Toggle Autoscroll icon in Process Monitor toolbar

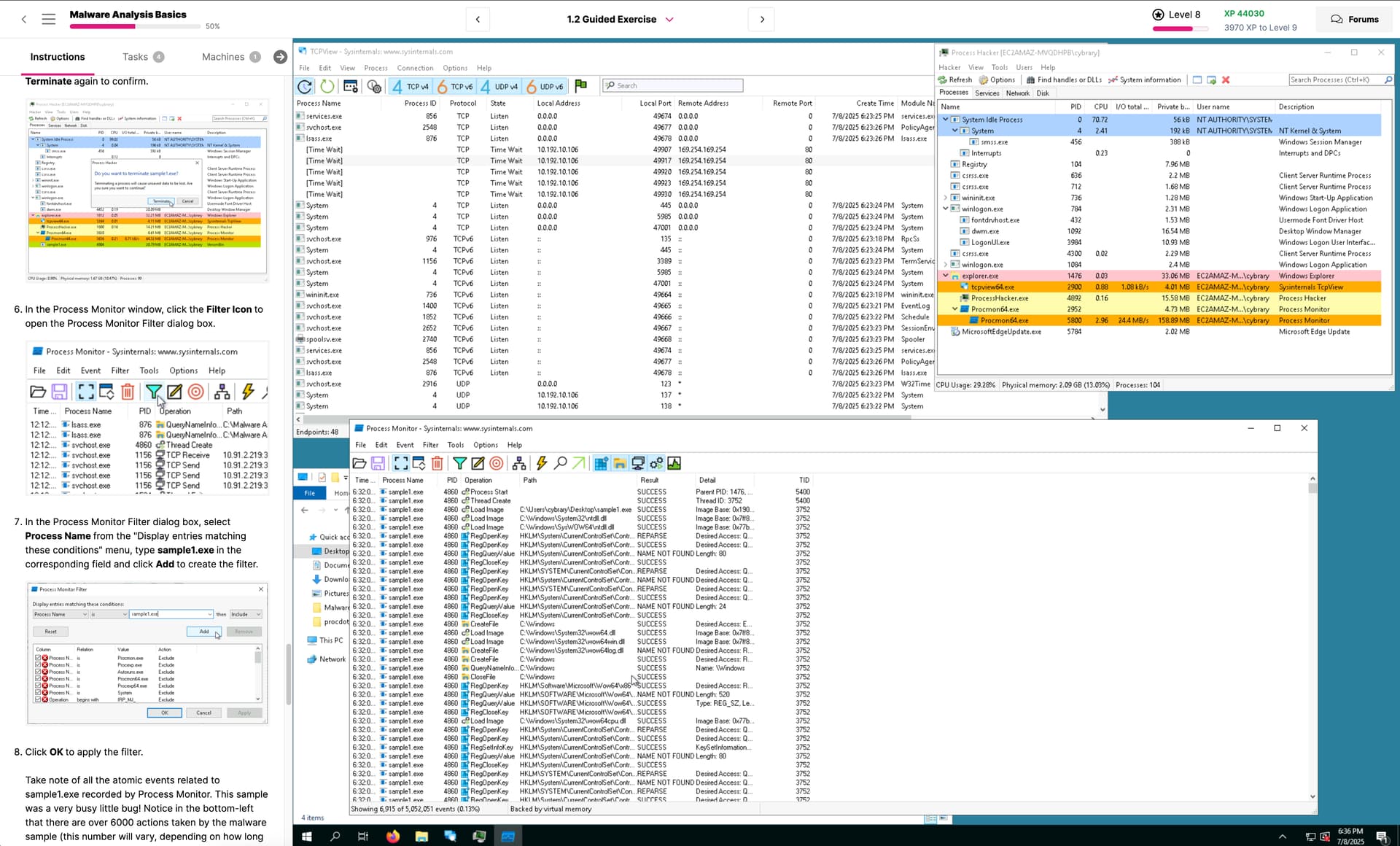pyautogui.click(x=419, y=463)
